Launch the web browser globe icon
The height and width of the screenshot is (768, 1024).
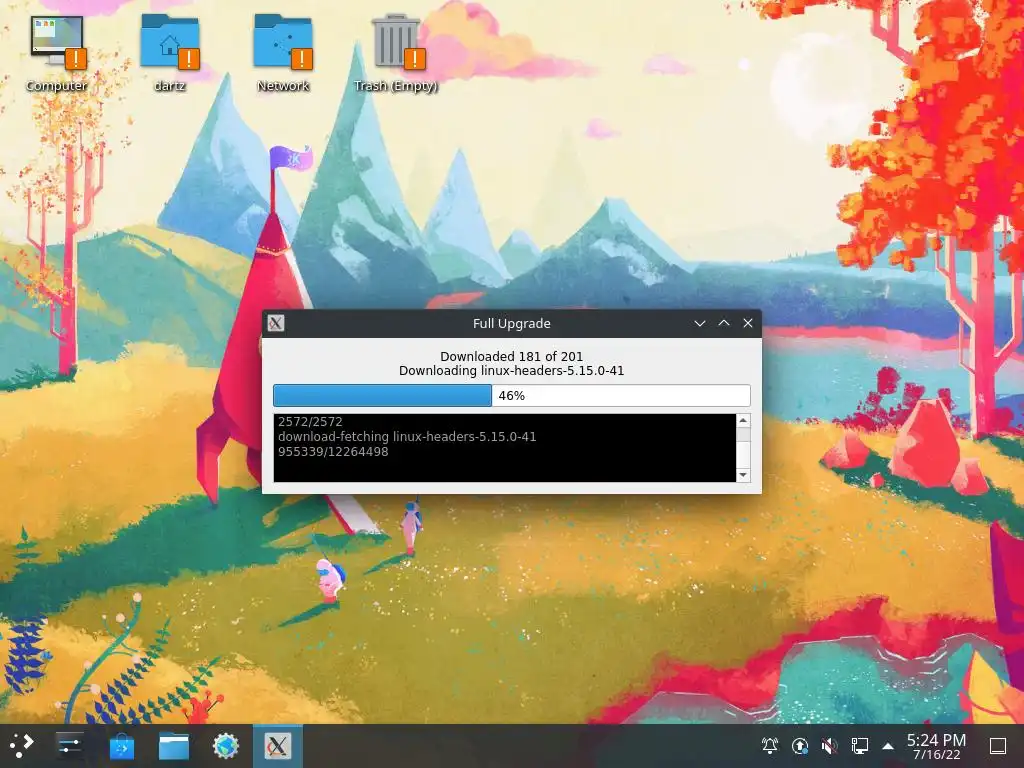pos(226,745)
